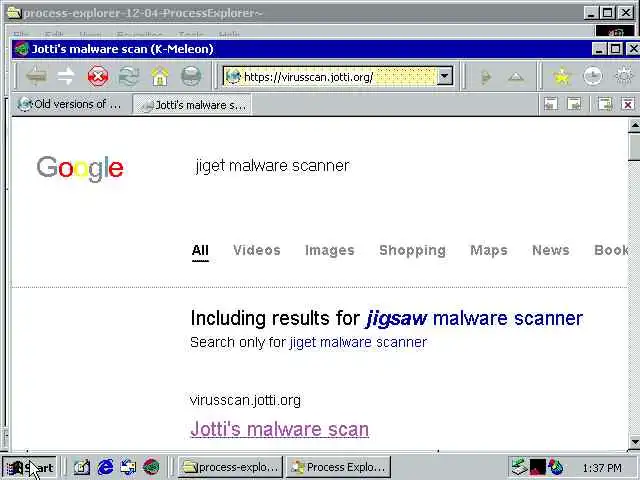The height and width of the screenshot is (480, 640).
Task: Click the Back navigation arrow in K-Meleon toolbar
Action: (36, 76)
